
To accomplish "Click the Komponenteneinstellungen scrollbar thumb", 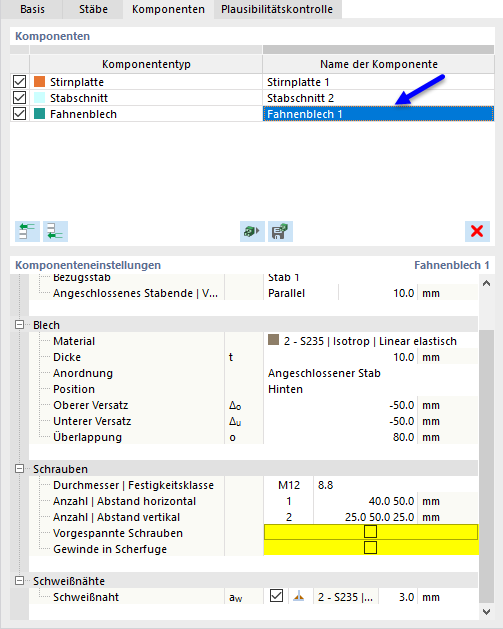I will point(487,467).
